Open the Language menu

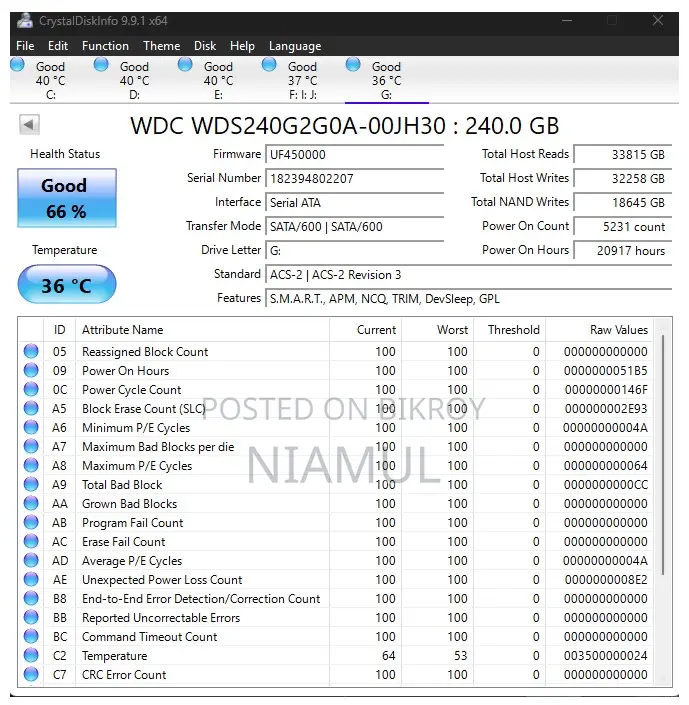pos(295,46)
